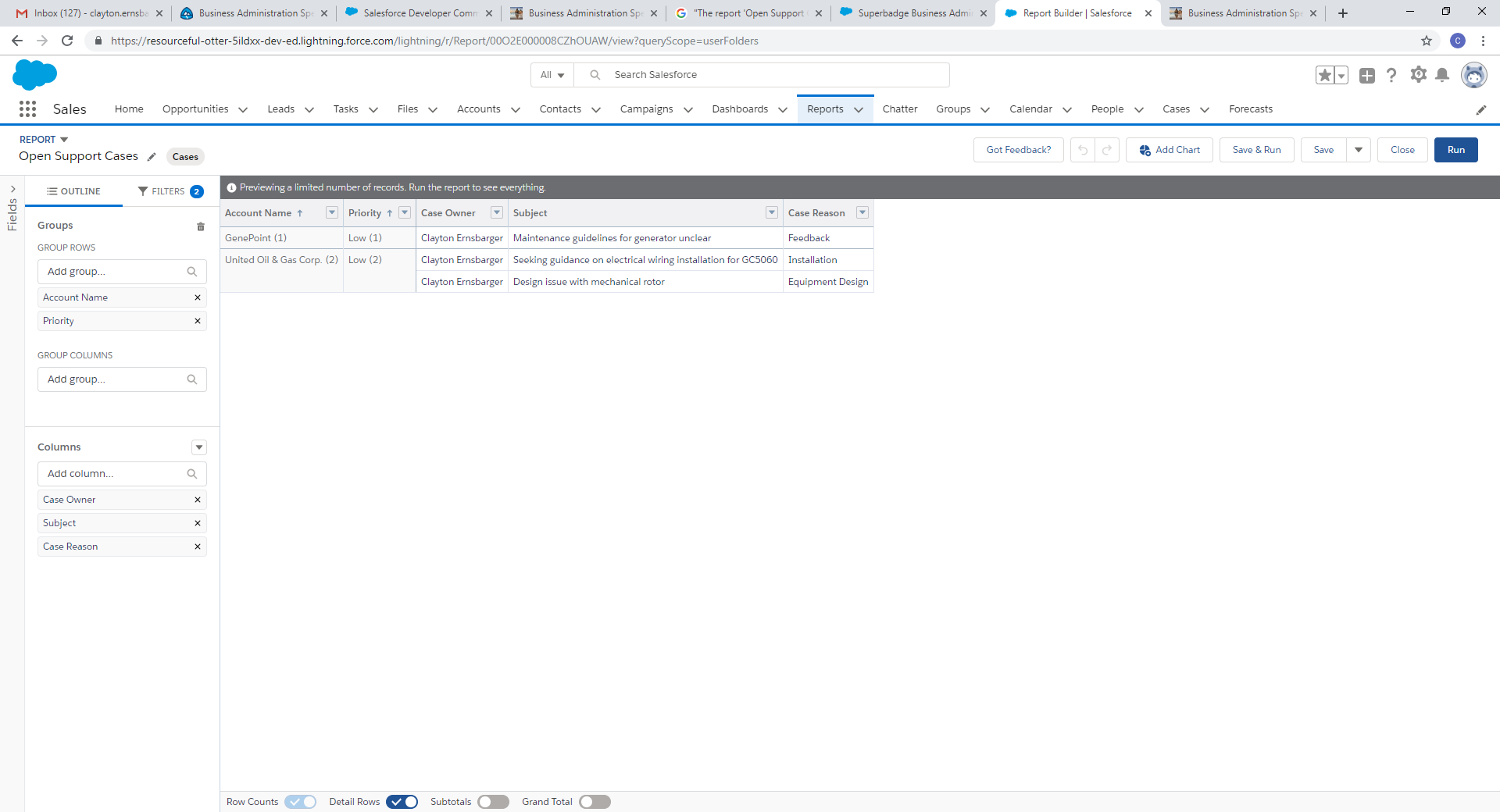The height and width of the screenshot is (812, 1500).
Task: Remove the Priority row group
Action: tap(198, 321)
